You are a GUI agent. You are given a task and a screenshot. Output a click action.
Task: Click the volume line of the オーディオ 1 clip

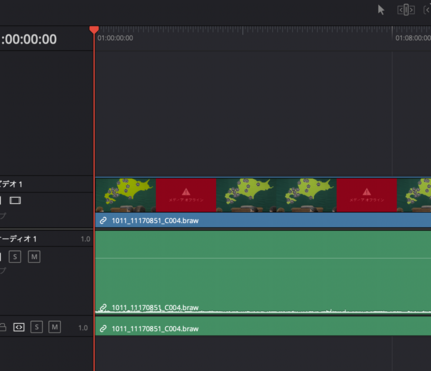pyautogui.click(x=263, y=258)
